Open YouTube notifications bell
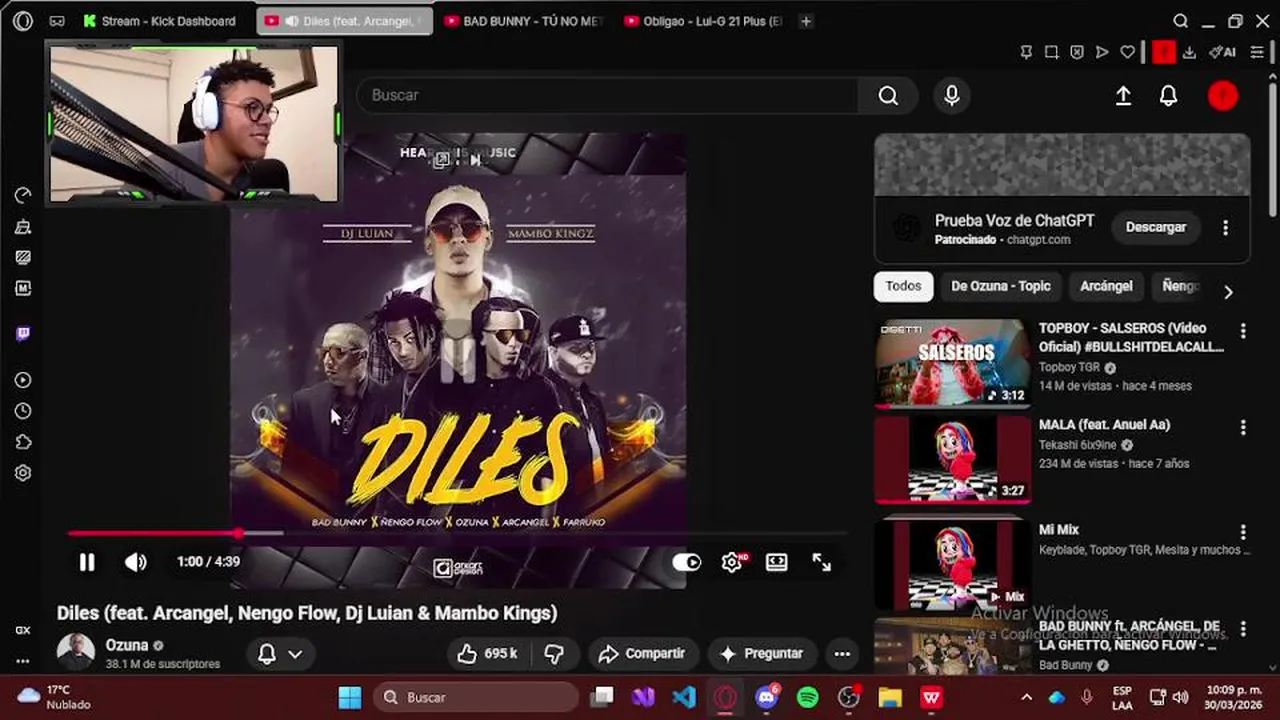1280x720 pixels. click(x=1168, y=96)
